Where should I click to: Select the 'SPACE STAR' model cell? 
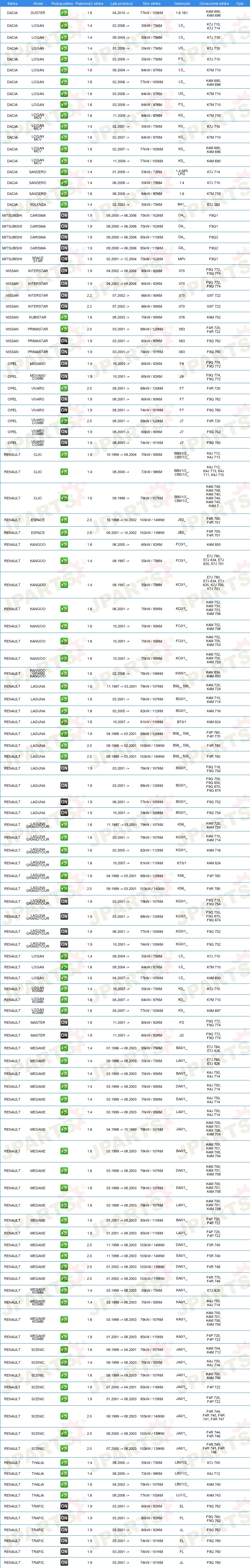point(38,259)
